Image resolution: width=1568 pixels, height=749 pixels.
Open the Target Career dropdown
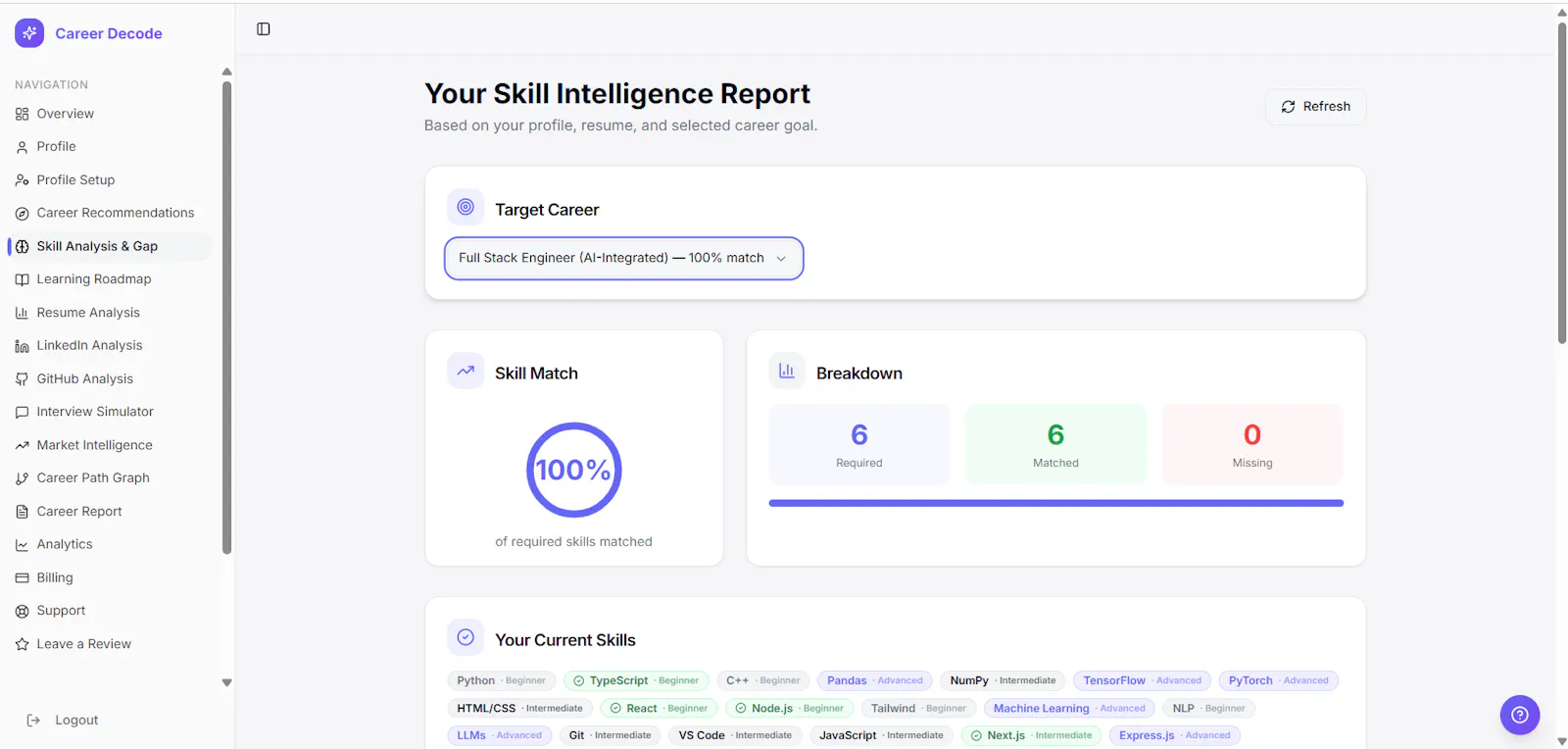pyautogui.click(x=624, y=258)
